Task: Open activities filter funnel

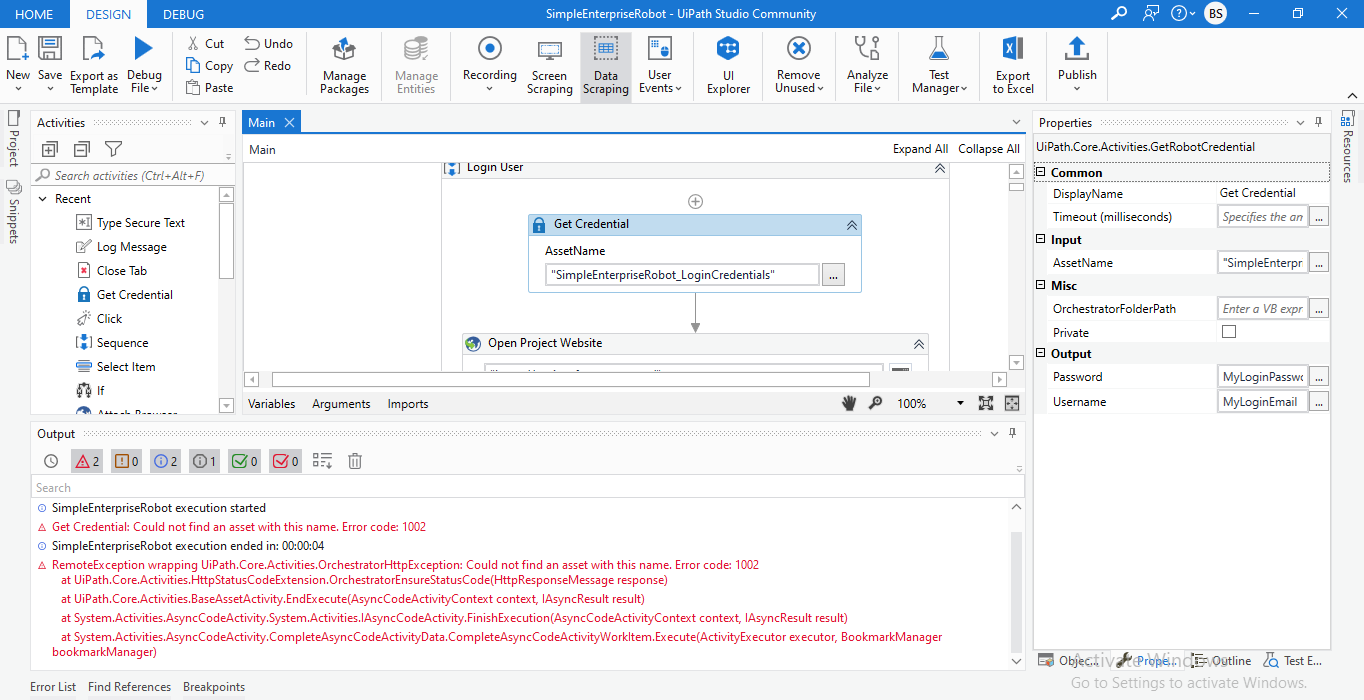Action: click(114, 149)
